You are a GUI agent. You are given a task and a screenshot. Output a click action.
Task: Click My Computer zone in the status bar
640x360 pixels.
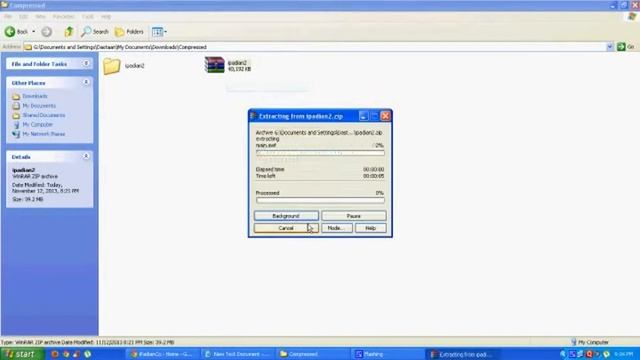click(x=591, y=342)
